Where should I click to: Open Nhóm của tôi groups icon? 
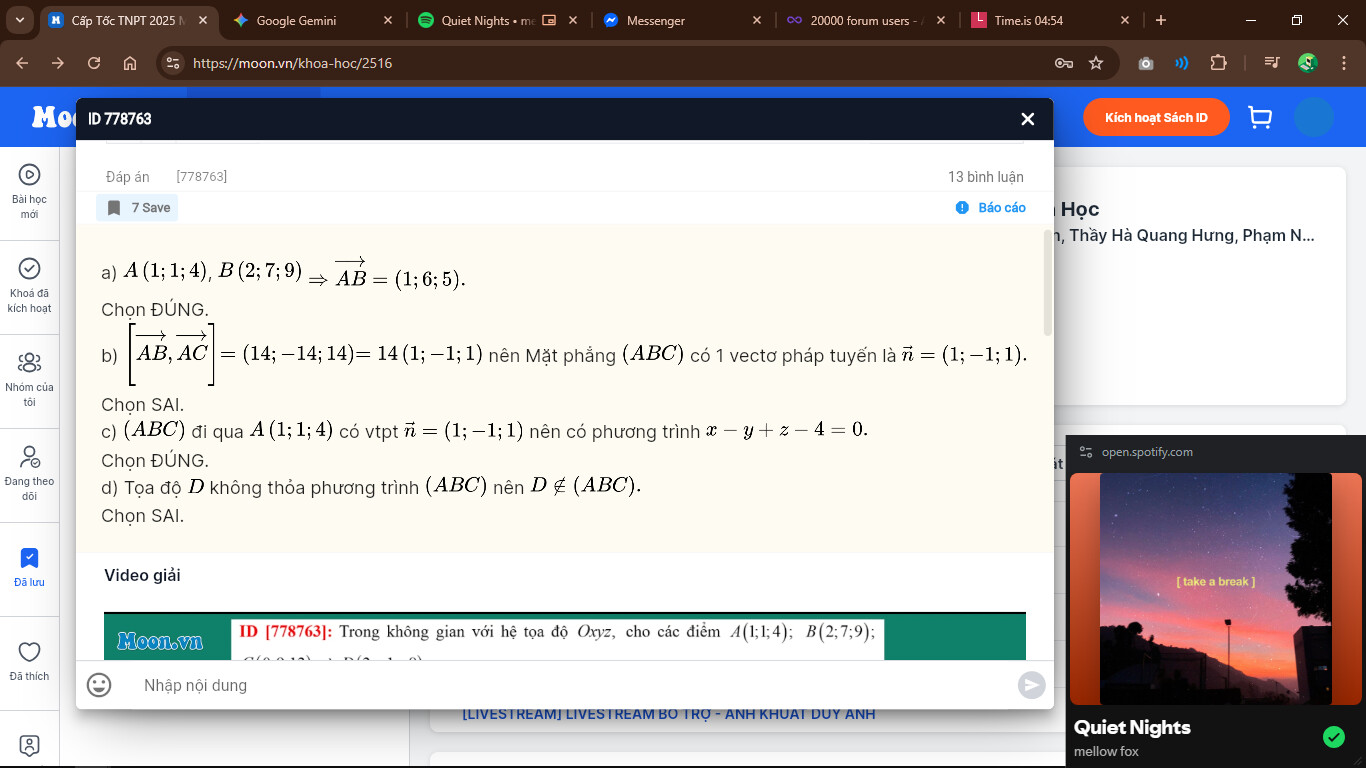click(x=30, y=379)
